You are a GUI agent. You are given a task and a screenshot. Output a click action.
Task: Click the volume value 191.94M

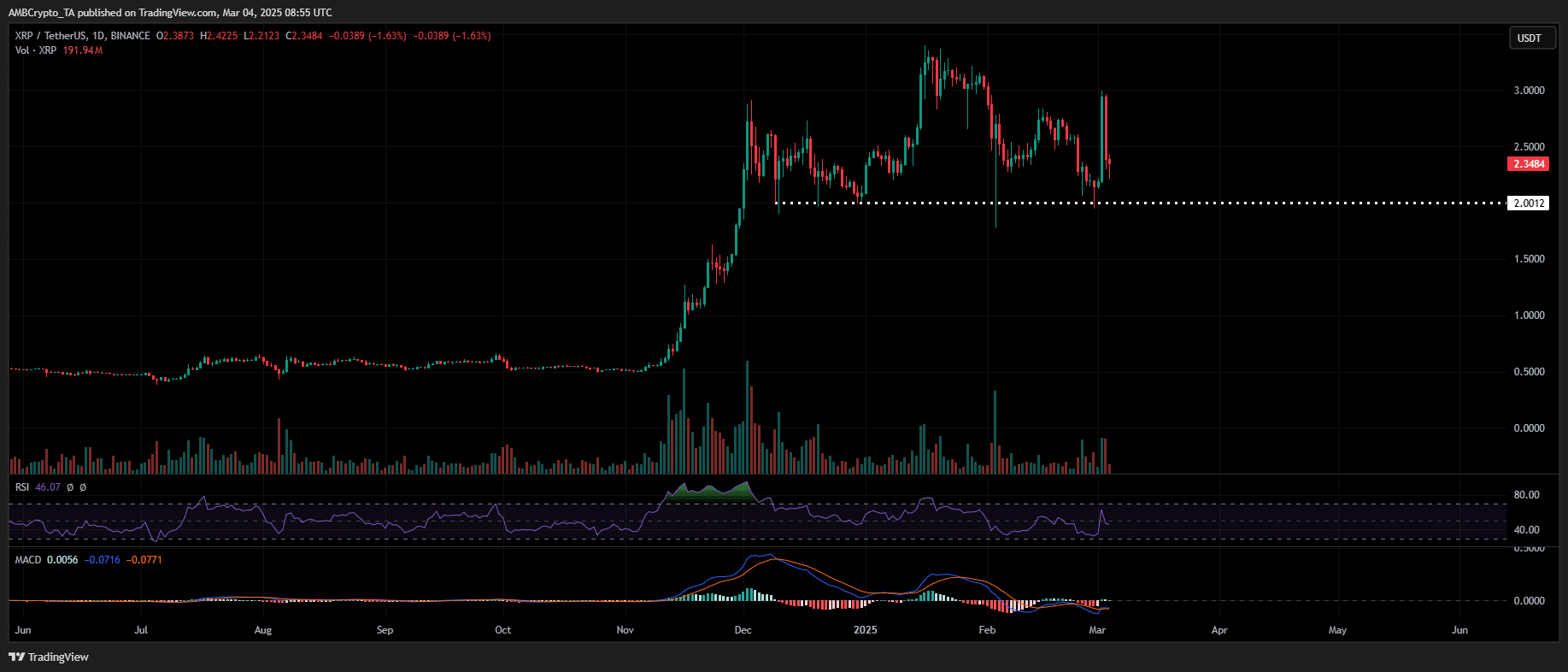(x=83, y=50)
